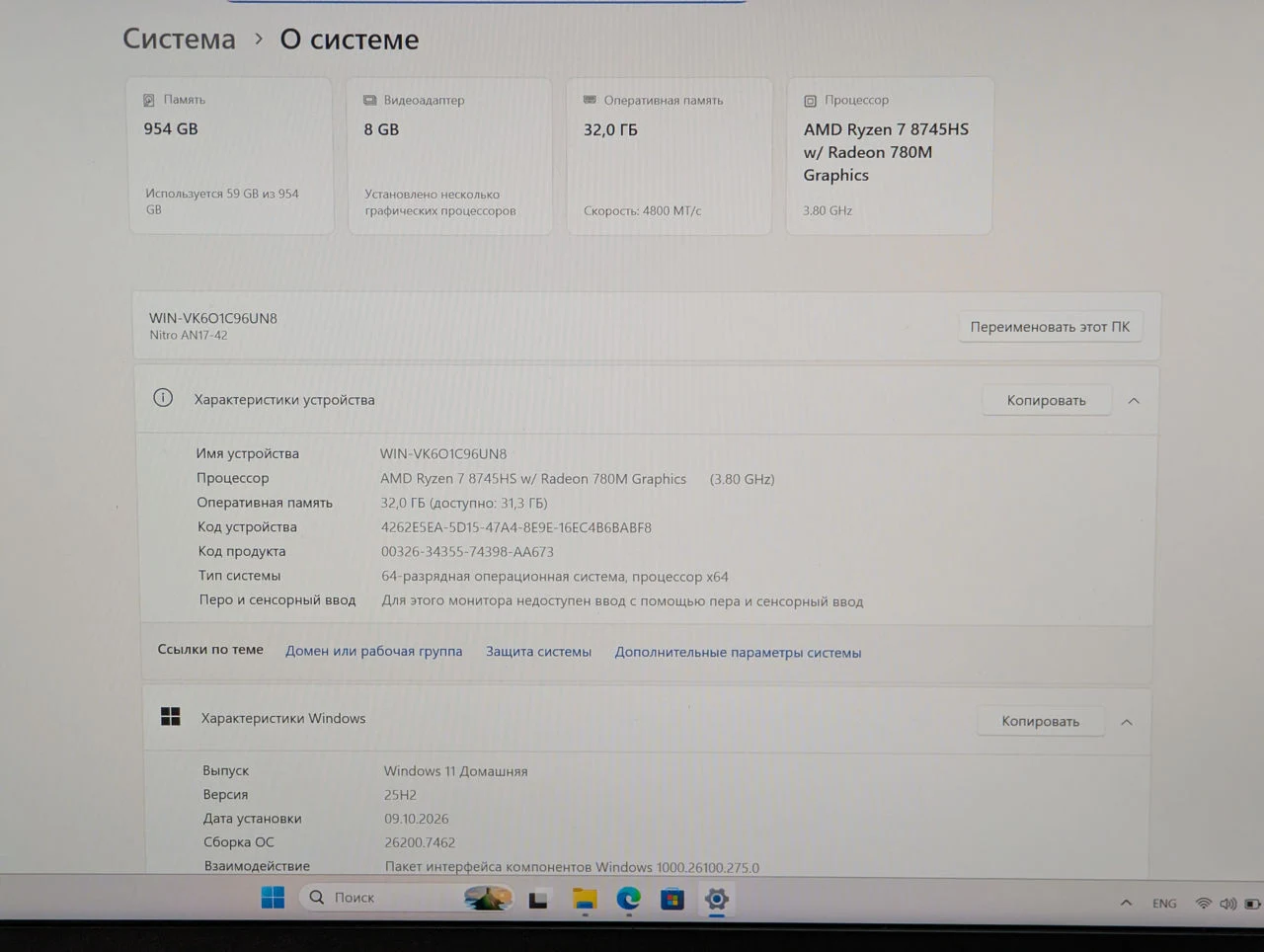
Task: Click the Процессор card icon
Action: pyautogui.click(x=811, y=101)
